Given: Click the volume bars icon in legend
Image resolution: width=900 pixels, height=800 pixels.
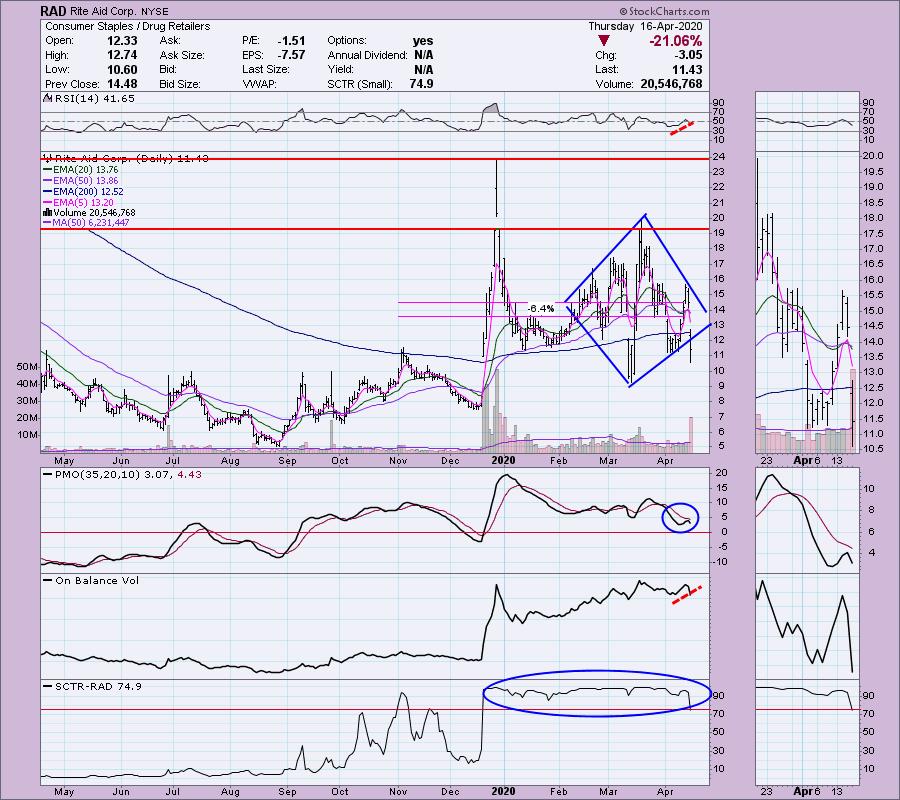Looking at the screenshot, I should pos(48,212).
